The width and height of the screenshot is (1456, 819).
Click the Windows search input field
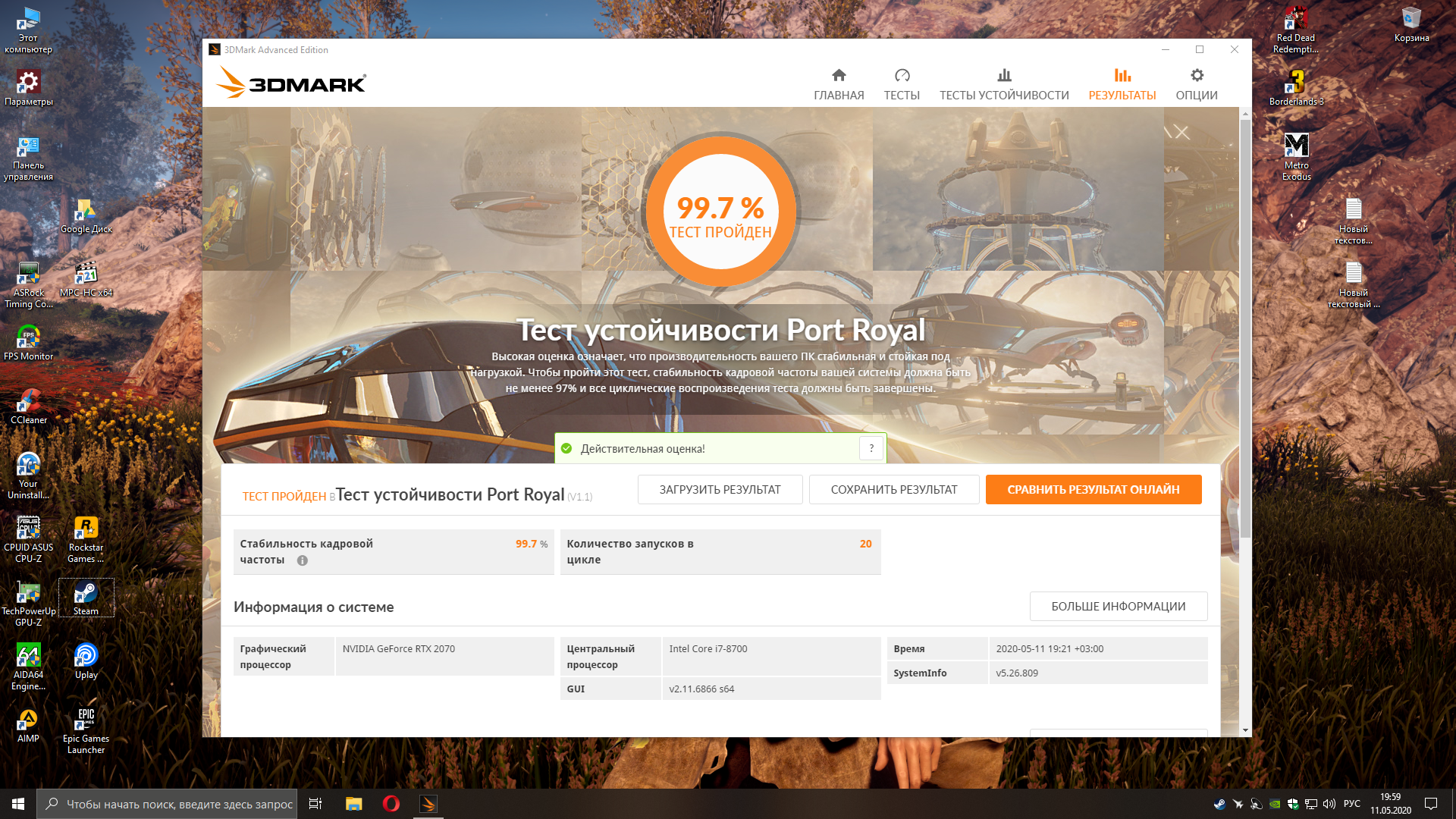pyautogui.click(x=179, y=804)
